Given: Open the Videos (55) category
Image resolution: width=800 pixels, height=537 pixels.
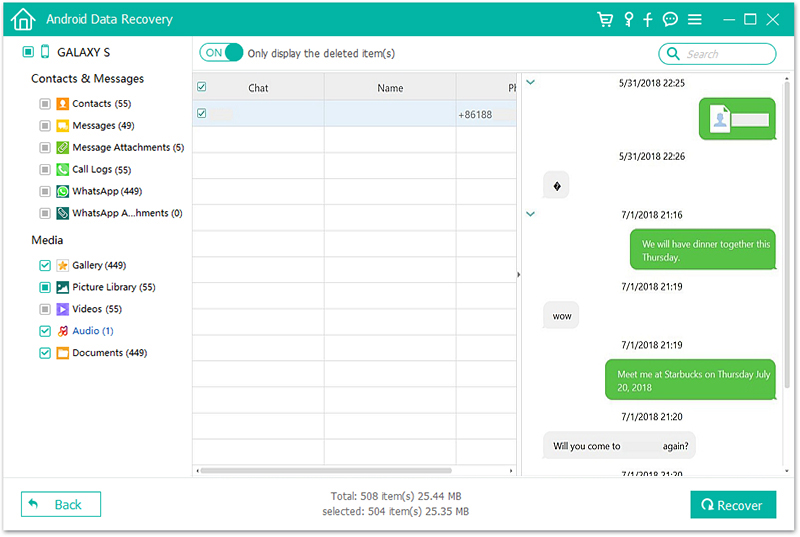Looking at the screenshot, I should pyautogui.click(x=97, y=309).
